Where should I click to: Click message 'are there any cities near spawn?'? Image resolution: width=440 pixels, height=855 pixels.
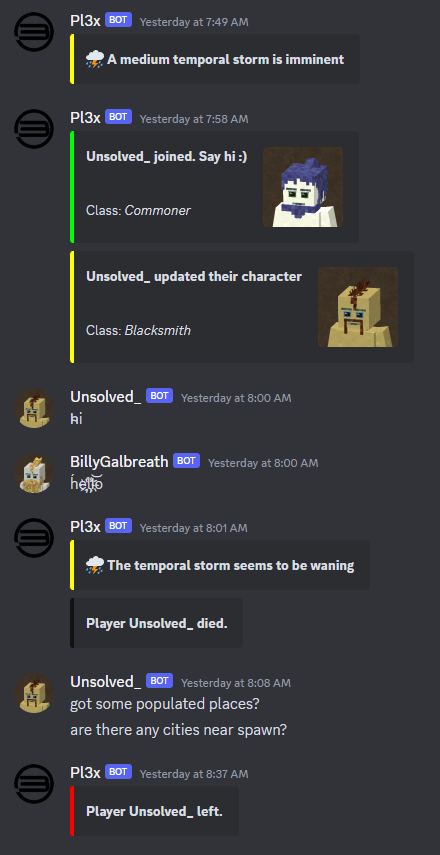click(x=178, y=730)
